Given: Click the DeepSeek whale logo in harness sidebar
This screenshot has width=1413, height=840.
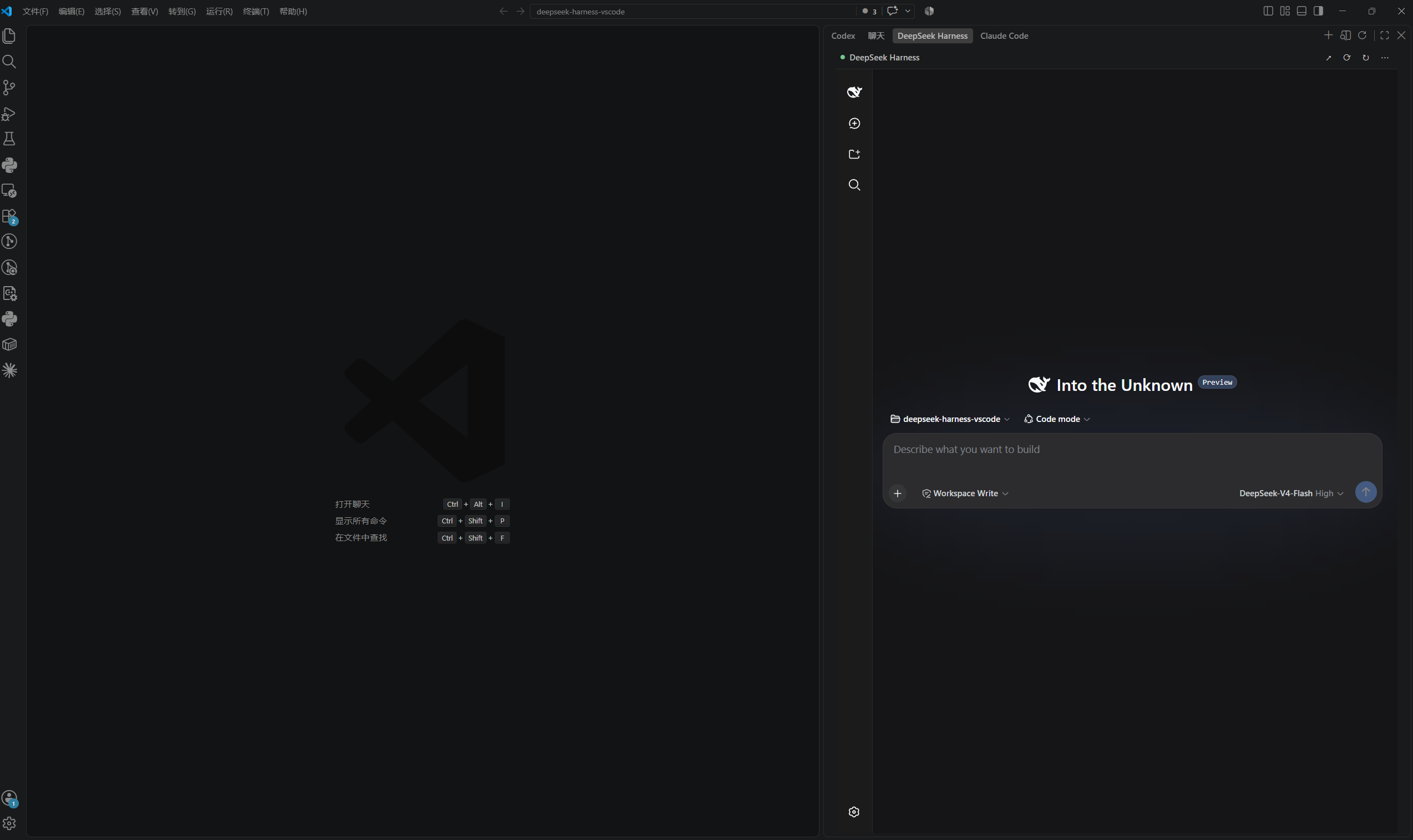Looking at the screenshot, I should point(854,91).
